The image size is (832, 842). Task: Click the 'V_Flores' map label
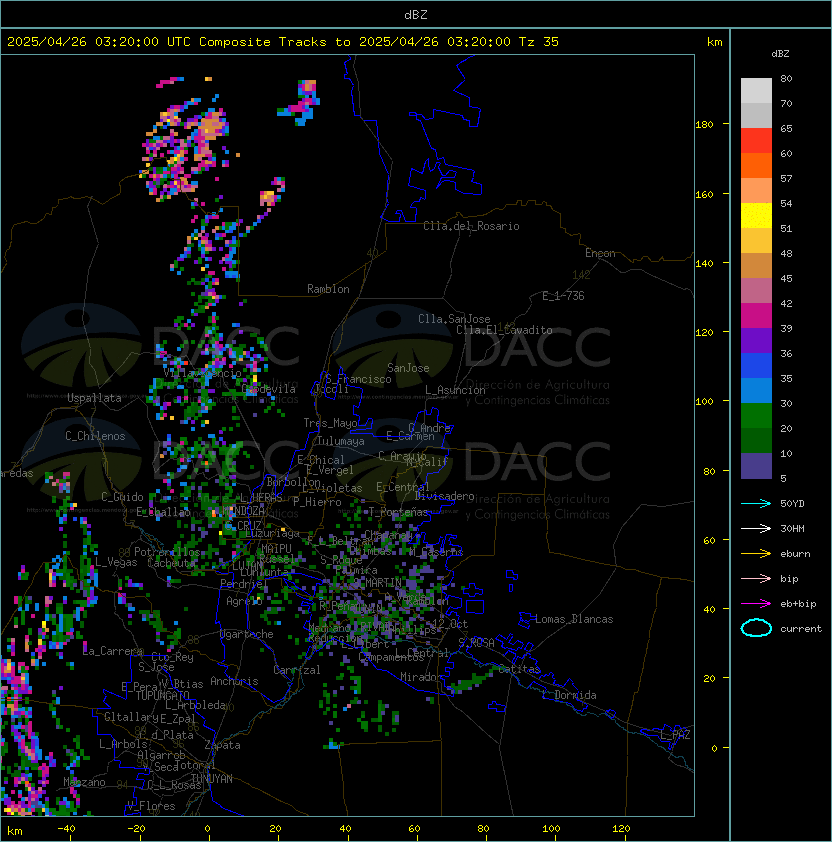click(x=151, y=806)
